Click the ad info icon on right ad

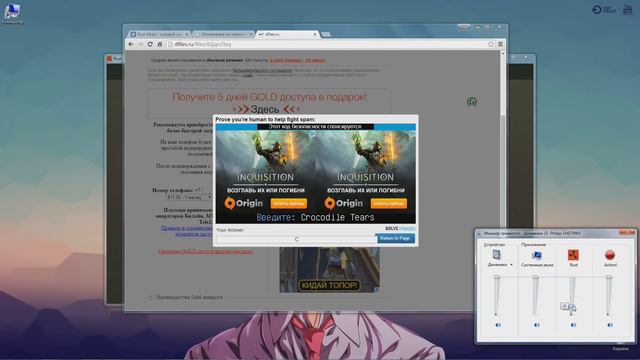[412, 133]
